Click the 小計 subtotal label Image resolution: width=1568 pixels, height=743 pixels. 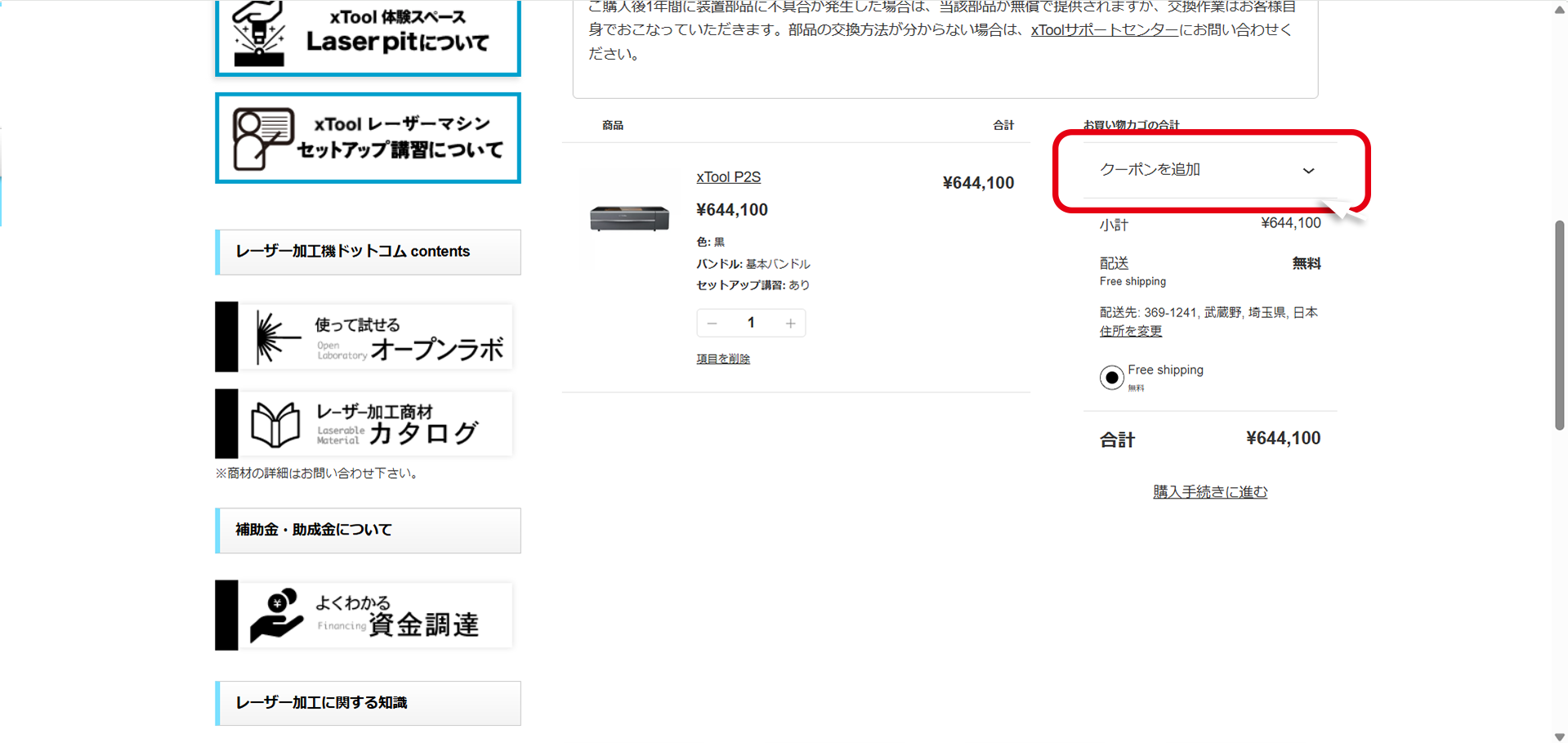(1114, 225)
